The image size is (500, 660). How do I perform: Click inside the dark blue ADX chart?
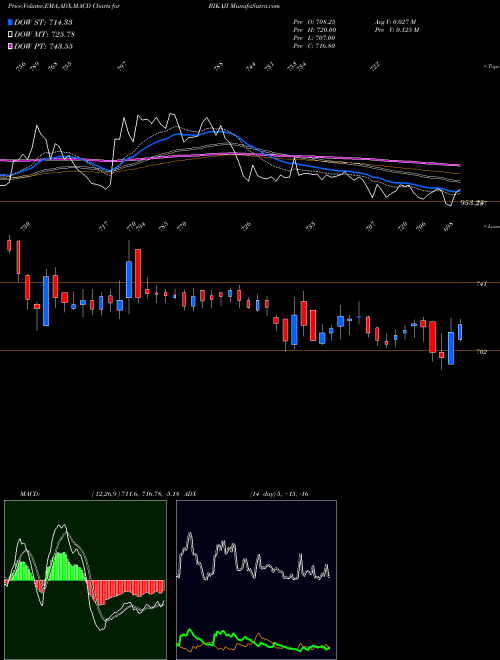256,580
